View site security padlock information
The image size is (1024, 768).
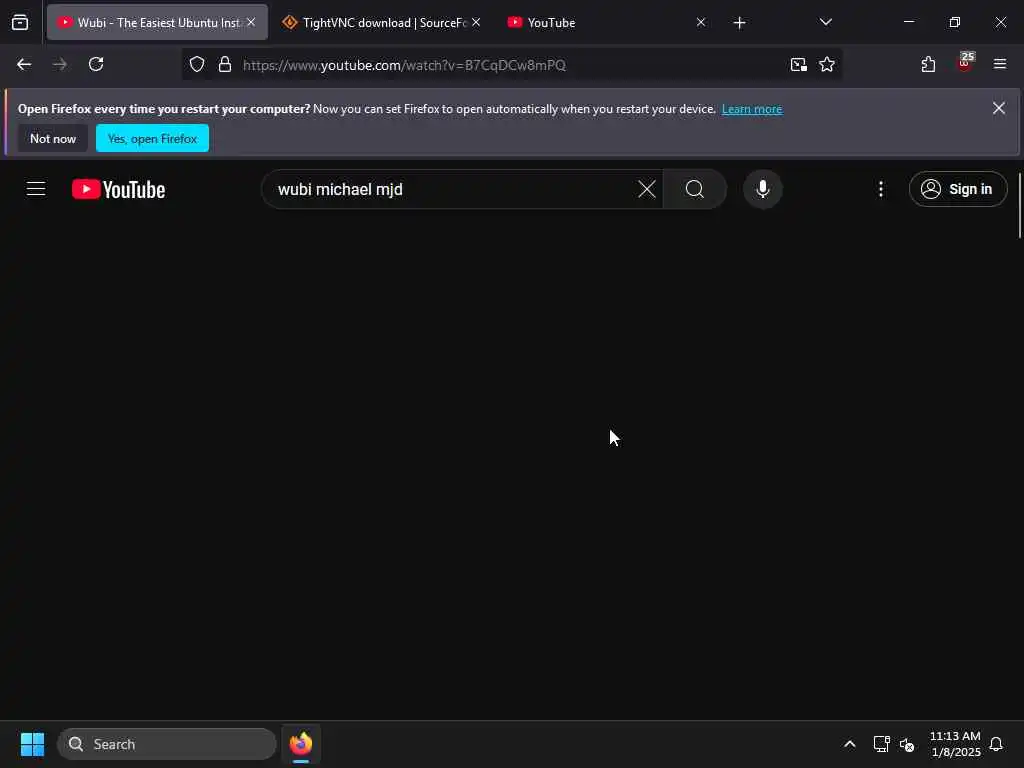[225, 64]
